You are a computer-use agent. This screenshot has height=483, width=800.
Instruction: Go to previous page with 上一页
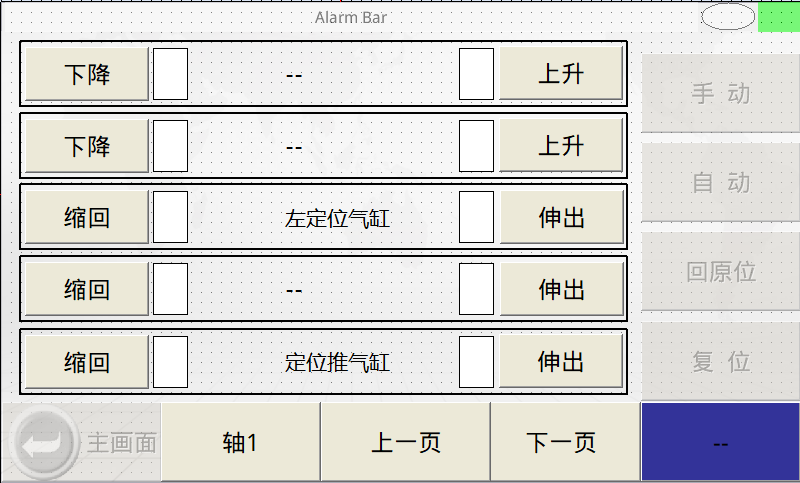[x=405, y=442]
